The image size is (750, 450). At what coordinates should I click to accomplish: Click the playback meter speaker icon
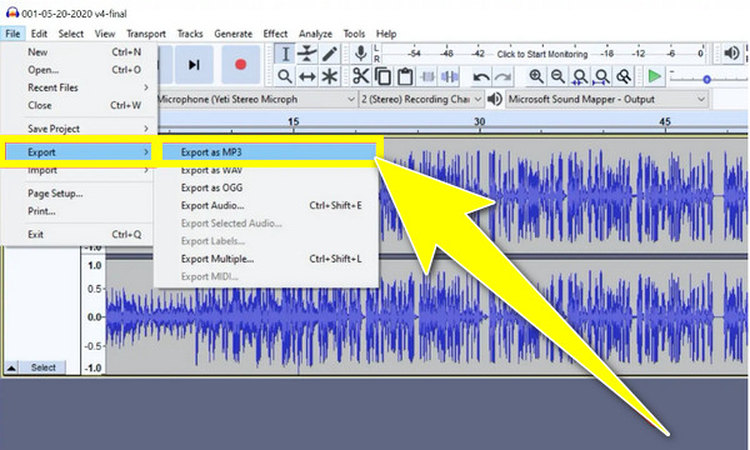coord(731,53)
